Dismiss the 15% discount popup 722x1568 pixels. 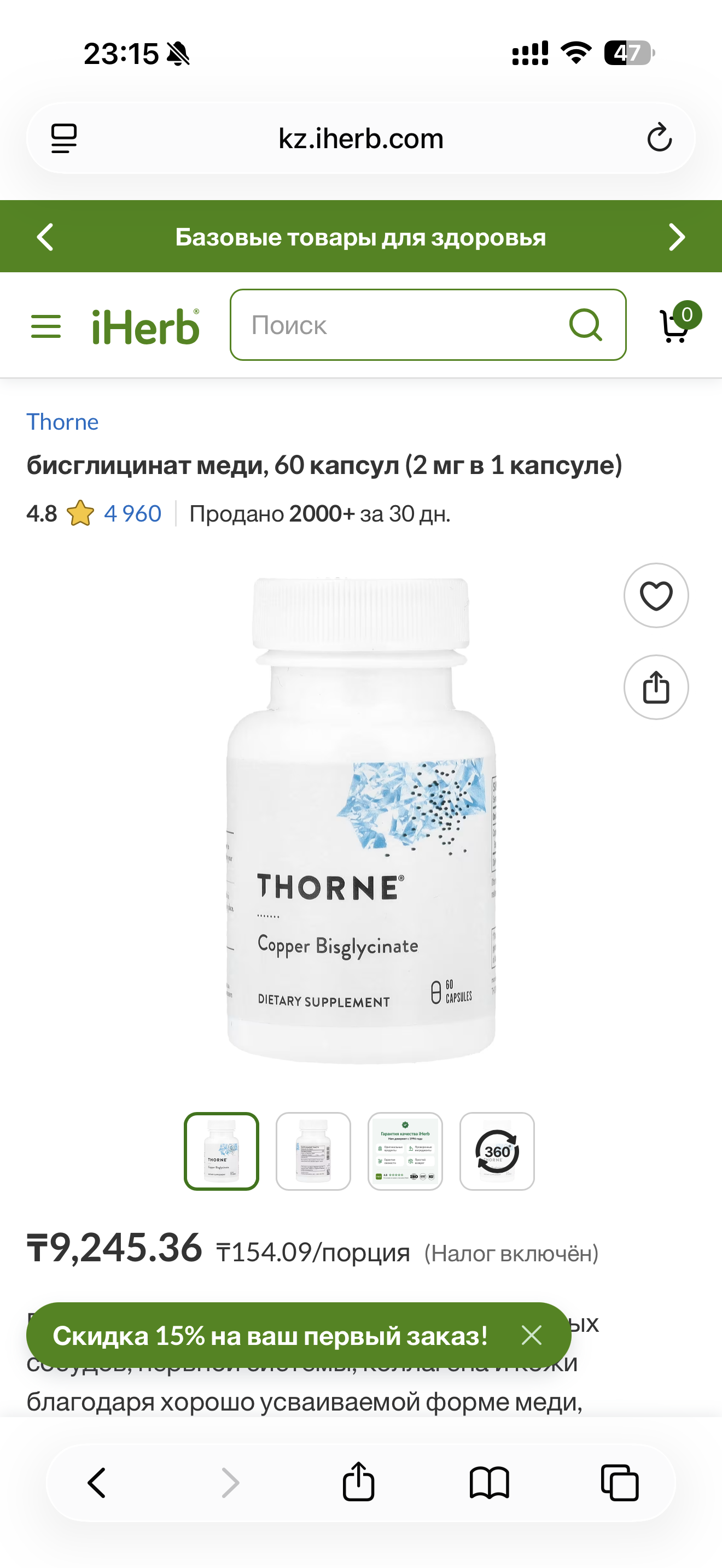tap(532, 1335)
